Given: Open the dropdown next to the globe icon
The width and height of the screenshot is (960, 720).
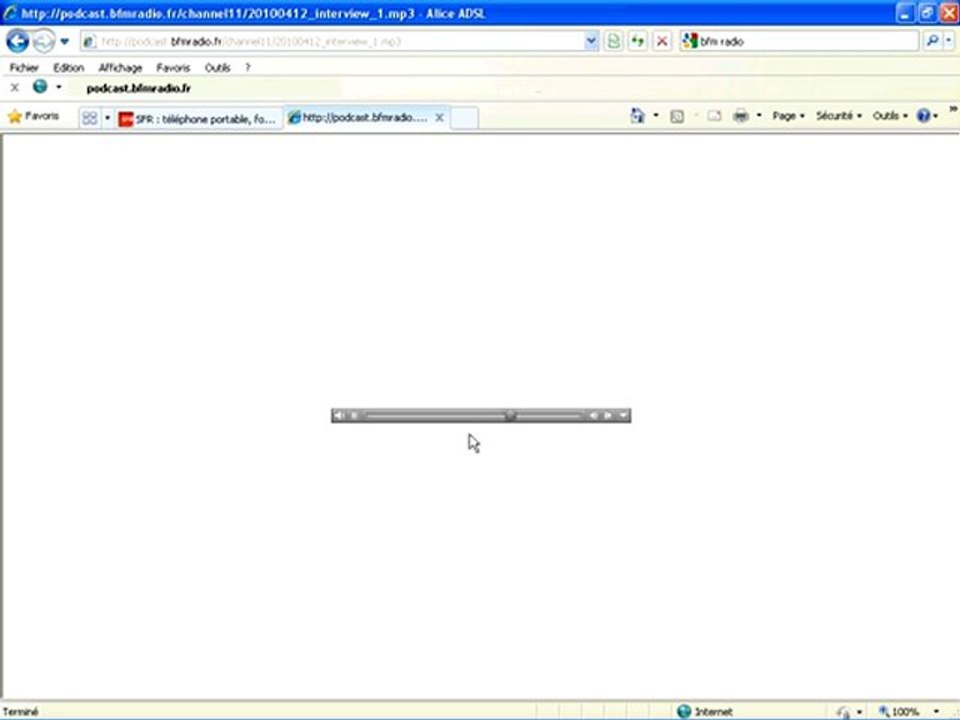Looking at the screenshot, I should [x=59, y=88].
